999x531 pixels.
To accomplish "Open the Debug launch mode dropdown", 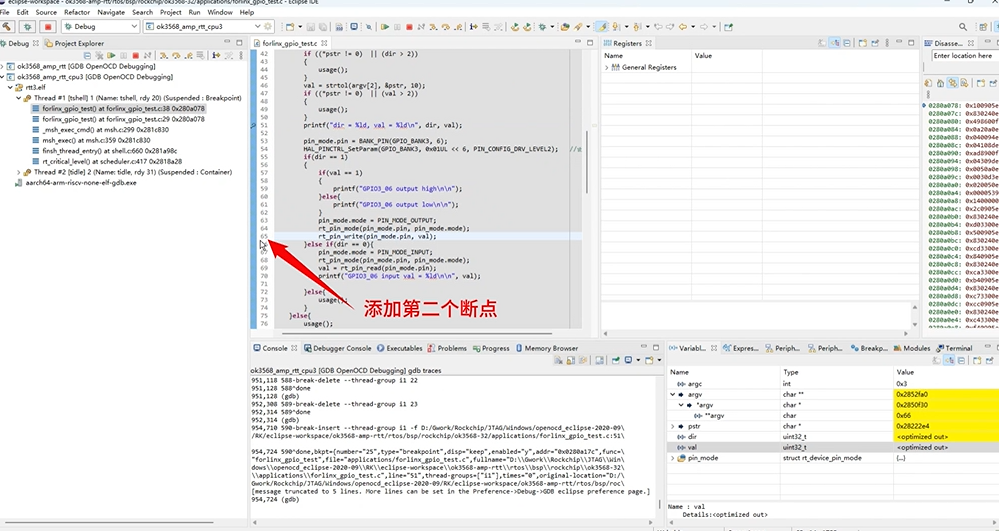I will [x=134, y=27].
